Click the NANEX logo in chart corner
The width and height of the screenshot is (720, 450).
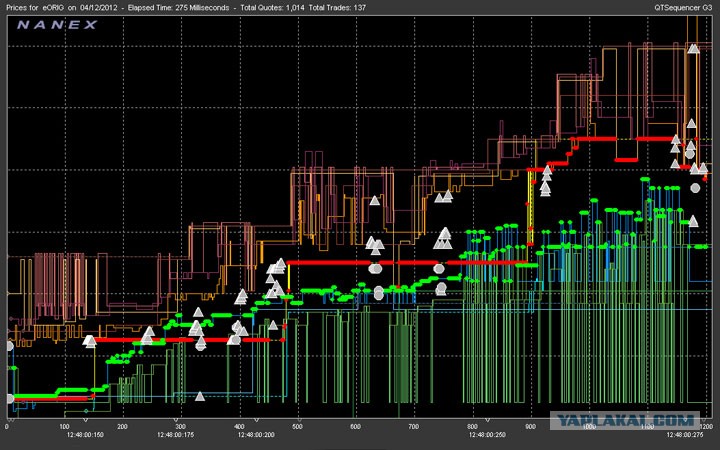(x=57, y=25)
